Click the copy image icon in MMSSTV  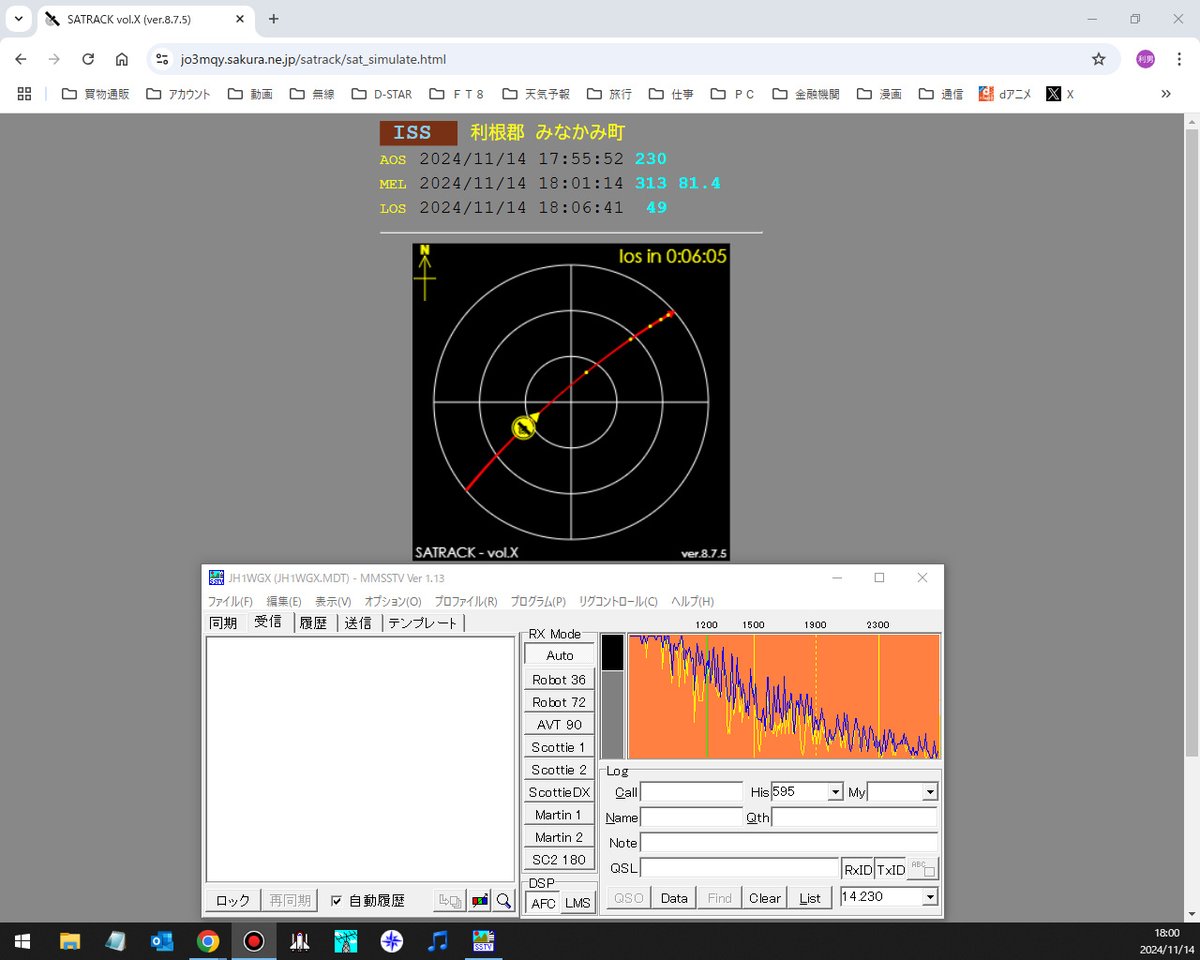pyautogui.click(x=450, y=900)
